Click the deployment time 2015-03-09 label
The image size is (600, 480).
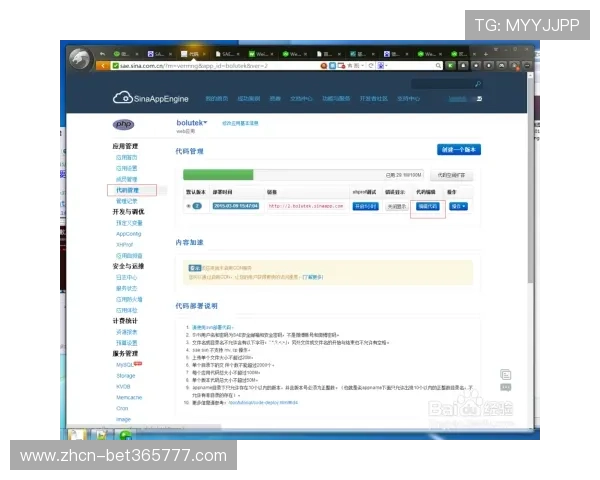click(x=236, y=206)
